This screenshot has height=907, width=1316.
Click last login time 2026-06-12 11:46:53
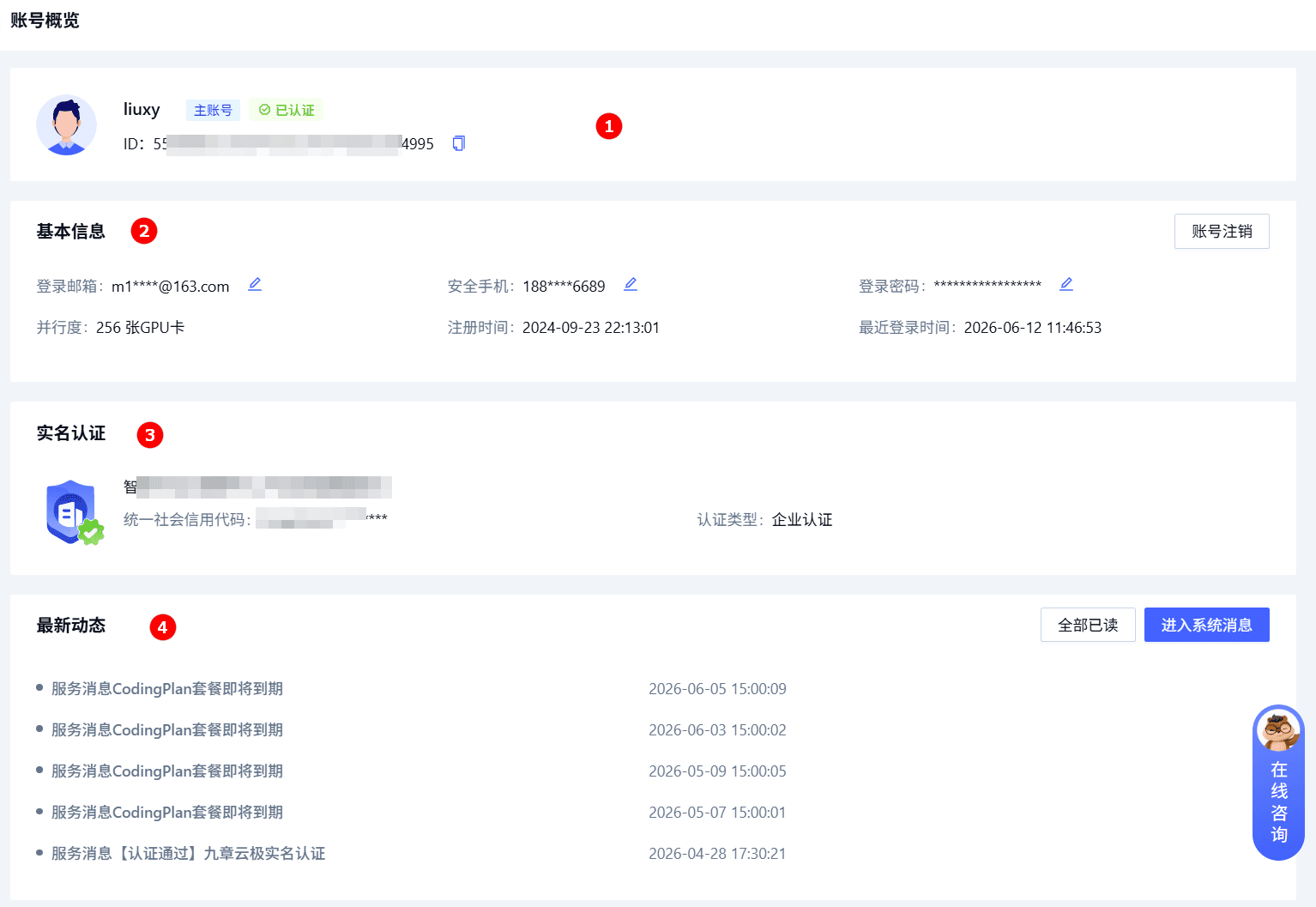1033,327
